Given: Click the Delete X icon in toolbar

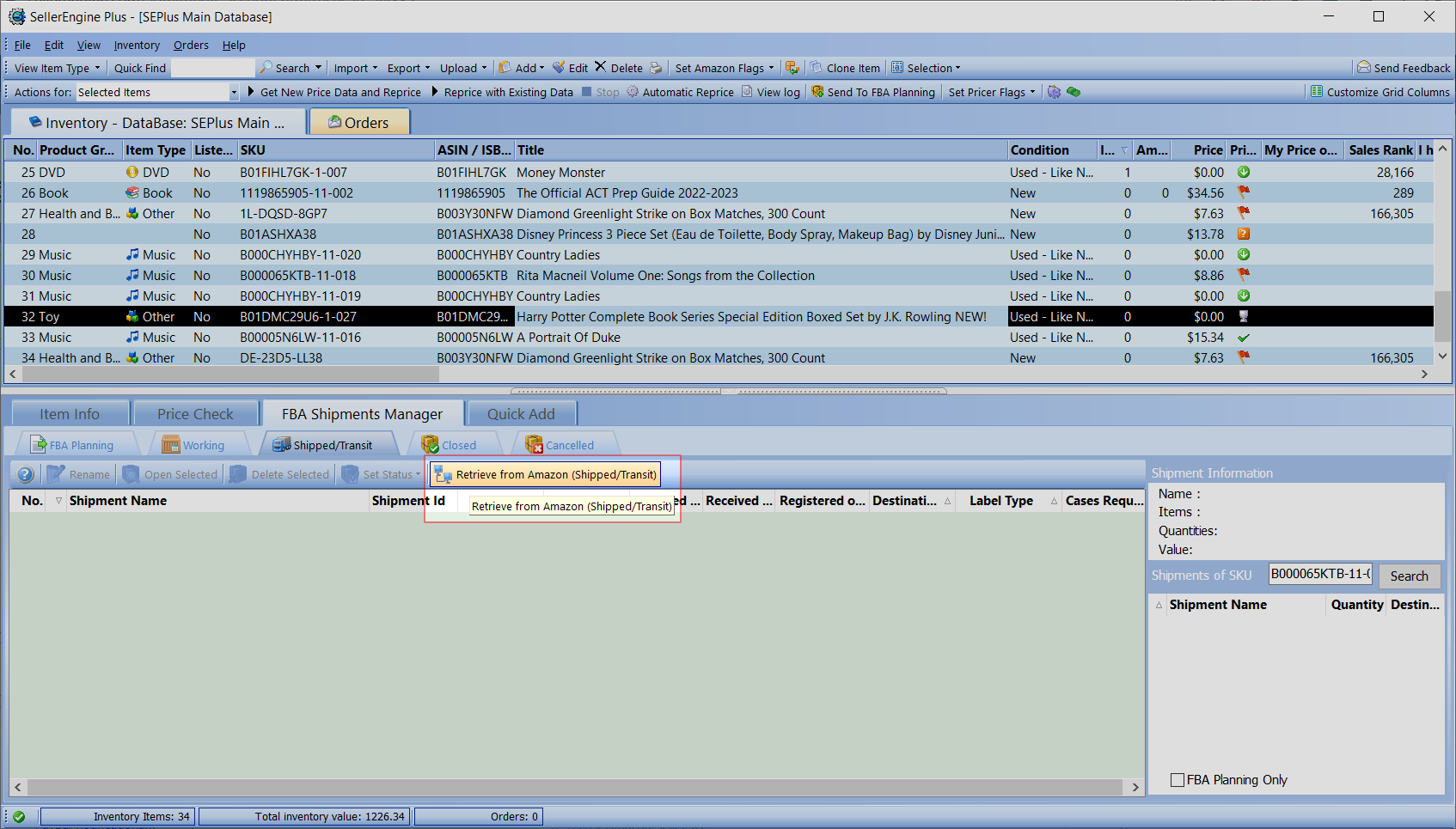Looking at the screenshot, I should [601, 67].
